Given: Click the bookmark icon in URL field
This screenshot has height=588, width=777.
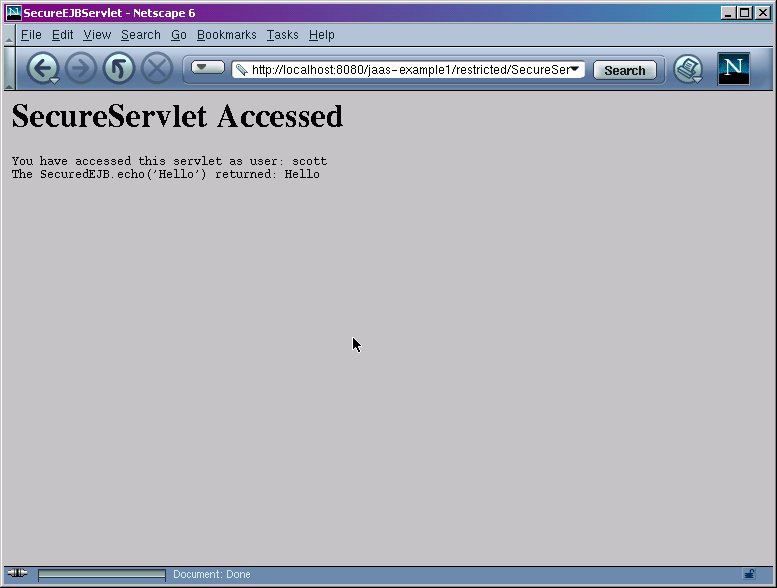Looking at the screenshot, I should click(x=241, y=70).
